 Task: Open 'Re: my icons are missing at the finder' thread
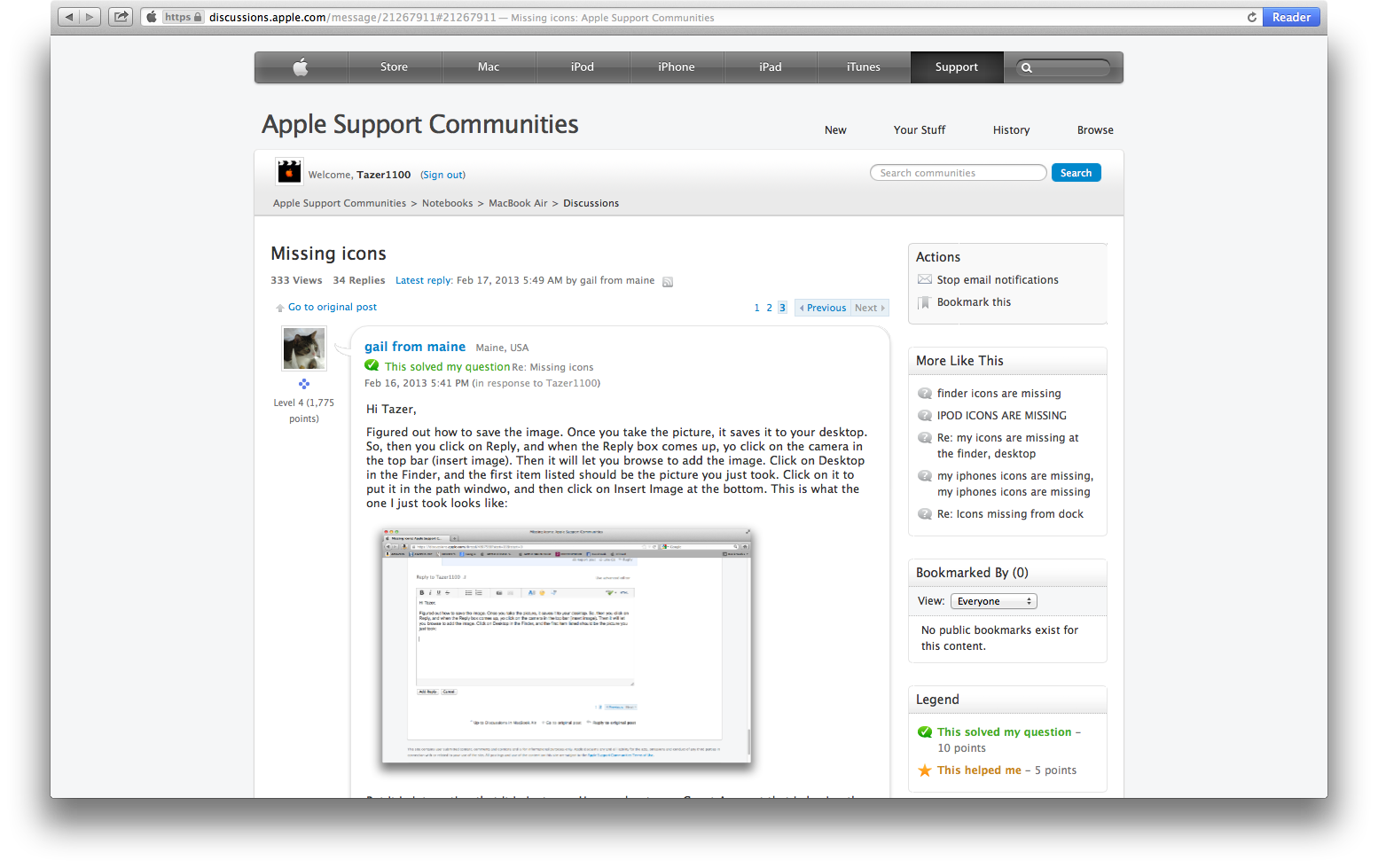(1008, 446)
